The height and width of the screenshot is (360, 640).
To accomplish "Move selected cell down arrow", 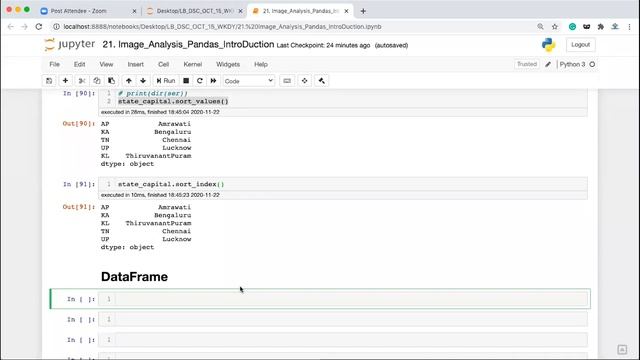I will [143, 81].
